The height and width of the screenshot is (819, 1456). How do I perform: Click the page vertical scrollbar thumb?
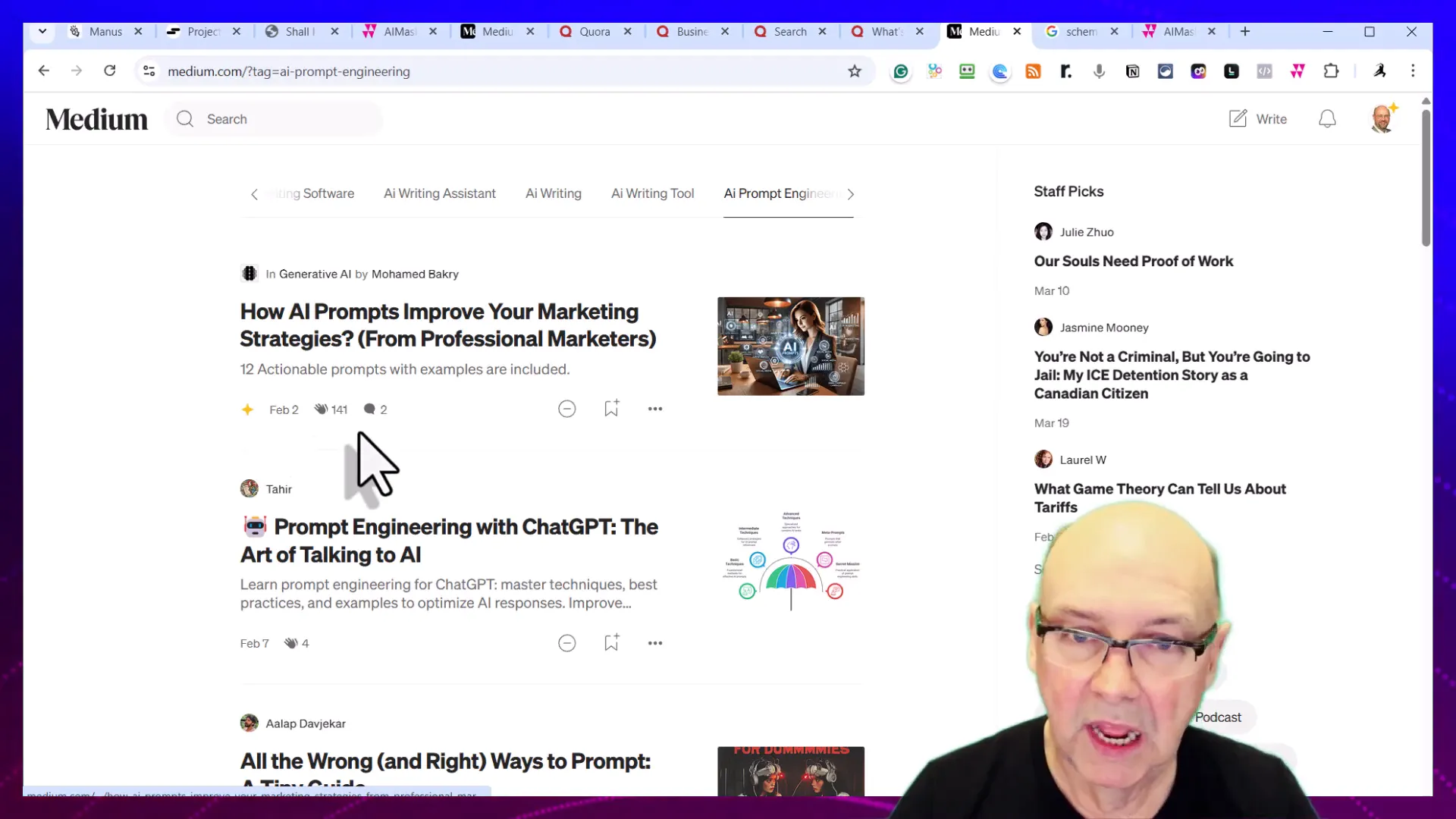[1426, 178]
